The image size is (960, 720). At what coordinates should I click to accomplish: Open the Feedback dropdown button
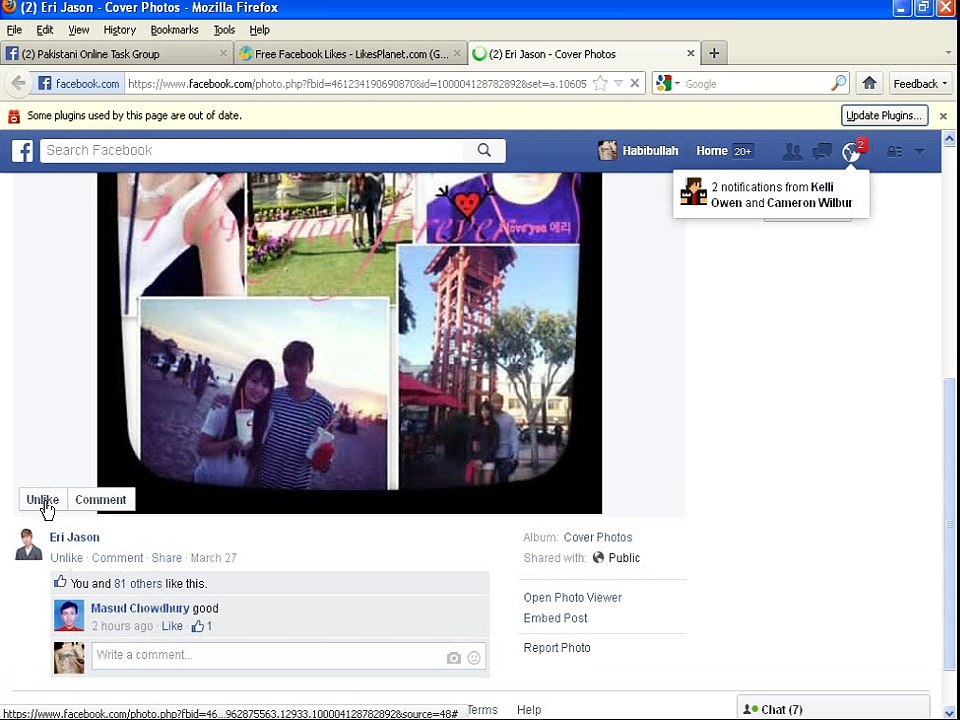pos(920,84)
